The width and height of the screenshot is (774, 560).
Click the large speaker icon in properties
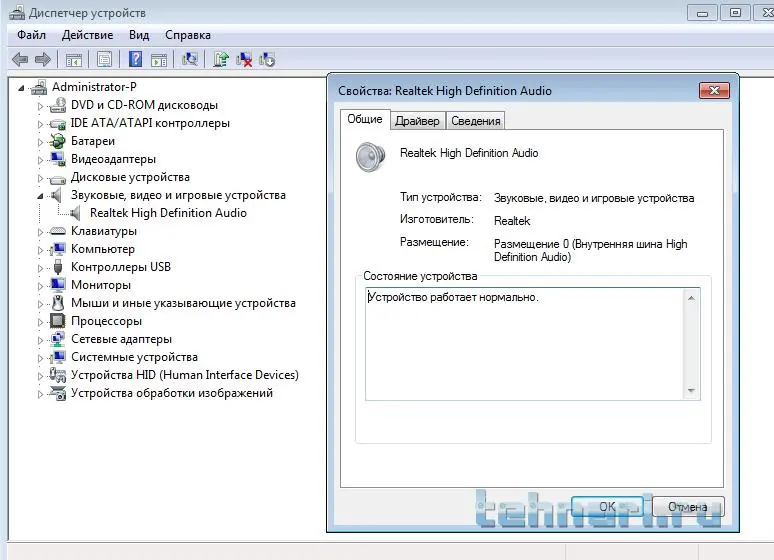370,157
